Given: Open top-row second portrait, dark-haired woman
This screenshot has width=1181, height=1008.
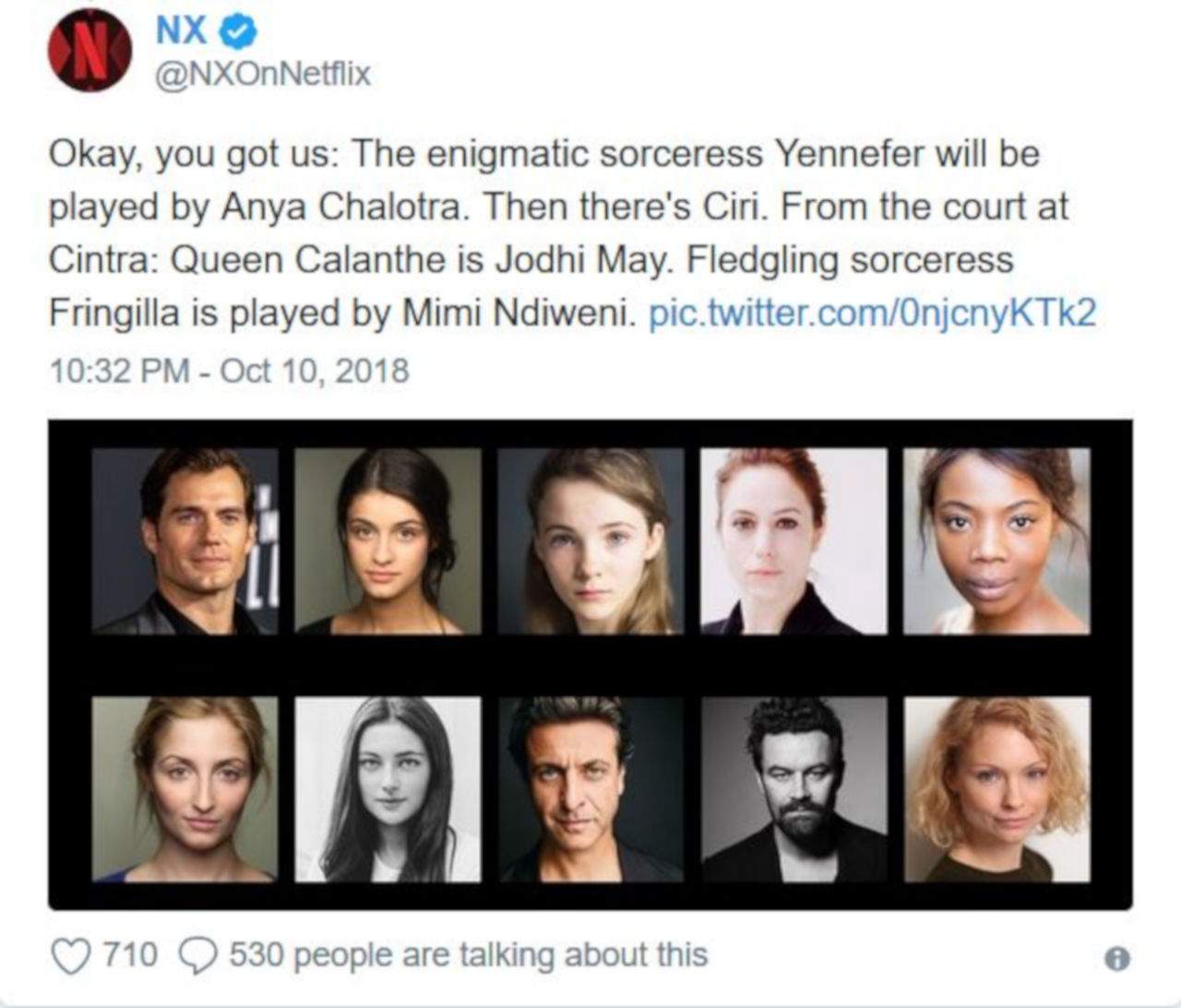Looking at the screenshot, I should tap(388, 541).
